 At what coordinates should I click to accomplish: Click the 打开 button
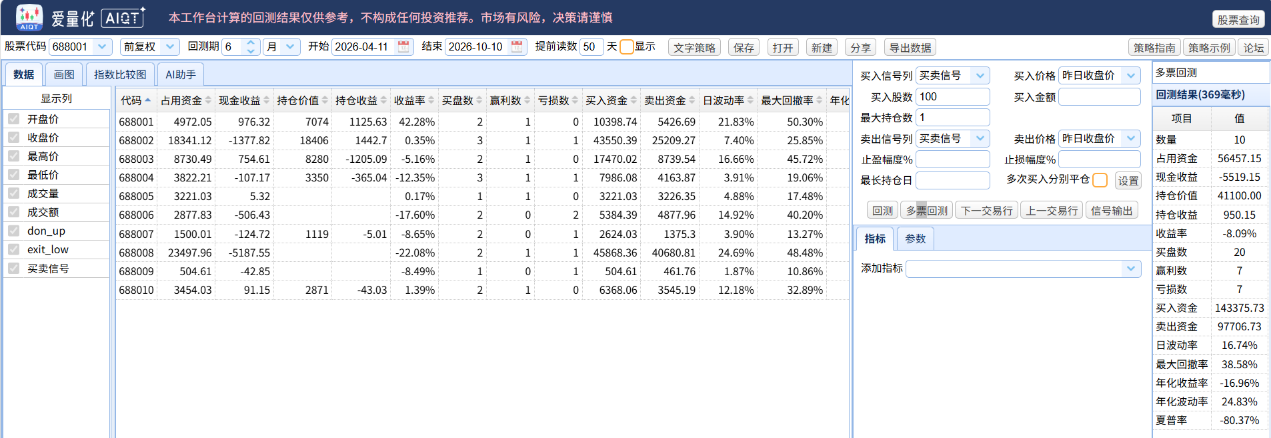click(x=783, y=47)
